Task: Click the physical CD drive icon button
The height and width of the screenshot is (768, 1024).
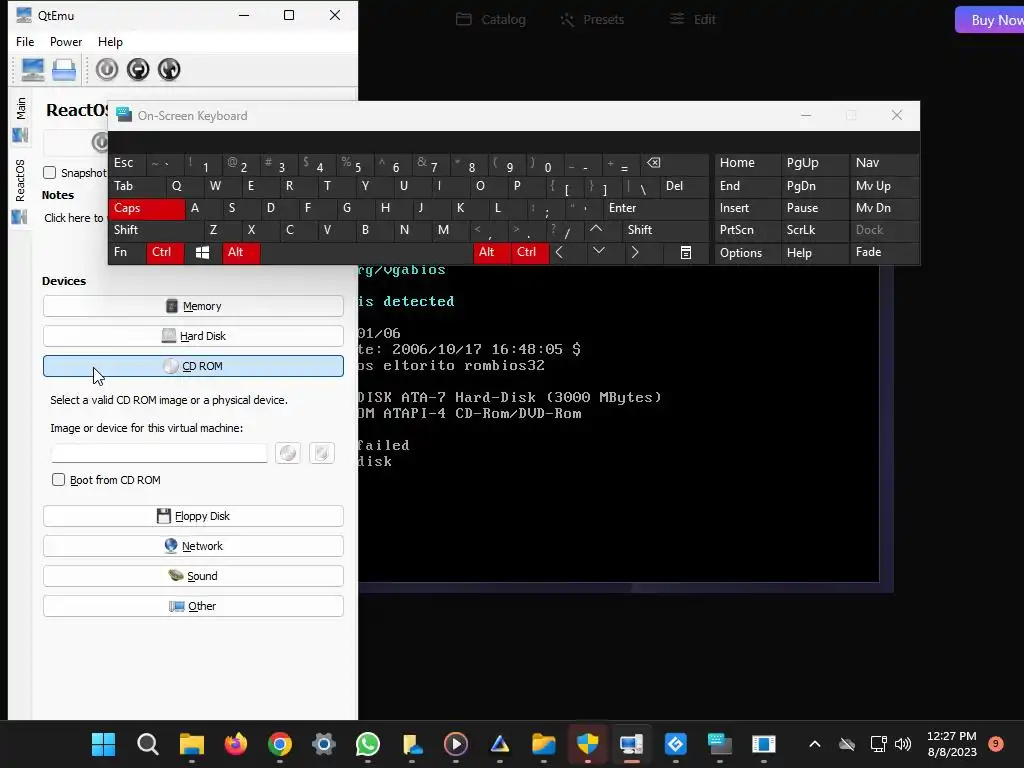Action: pyautogui.click(x=322, y=453)
